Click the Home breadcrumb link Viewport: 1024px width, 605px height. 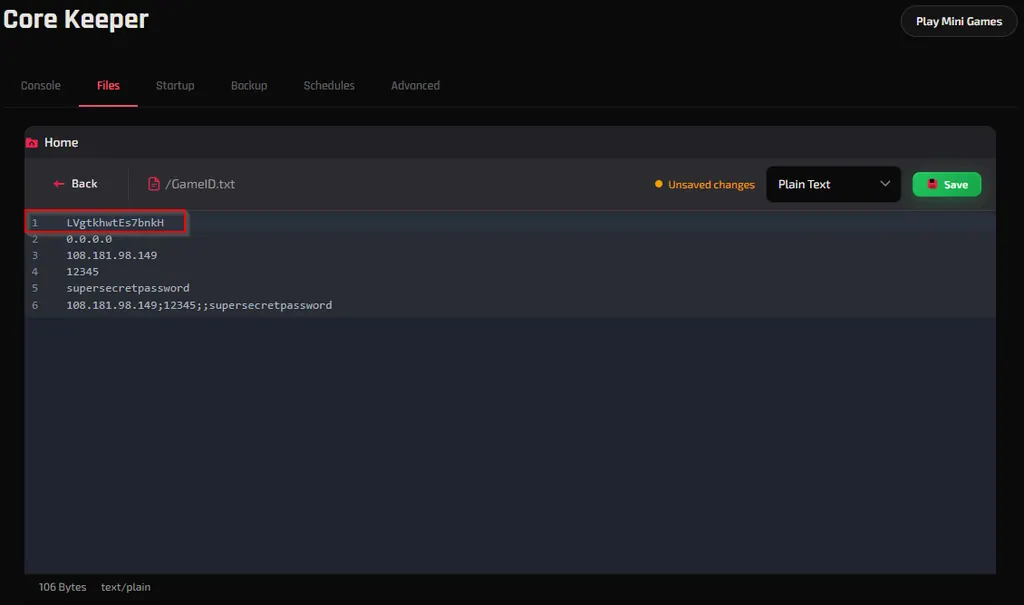click(x=61, y=142)
